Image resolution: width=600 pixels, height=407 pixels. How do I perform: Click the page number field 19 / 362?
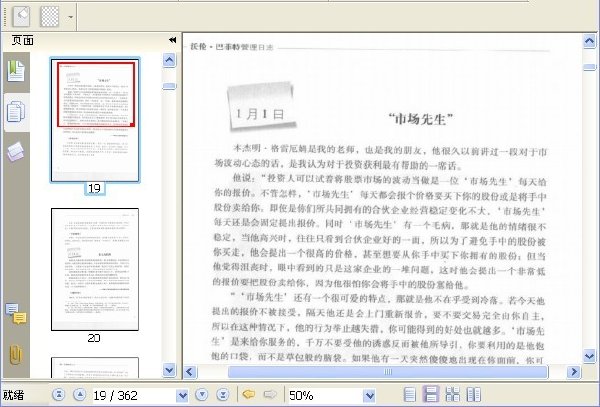(x=134, y=395)
